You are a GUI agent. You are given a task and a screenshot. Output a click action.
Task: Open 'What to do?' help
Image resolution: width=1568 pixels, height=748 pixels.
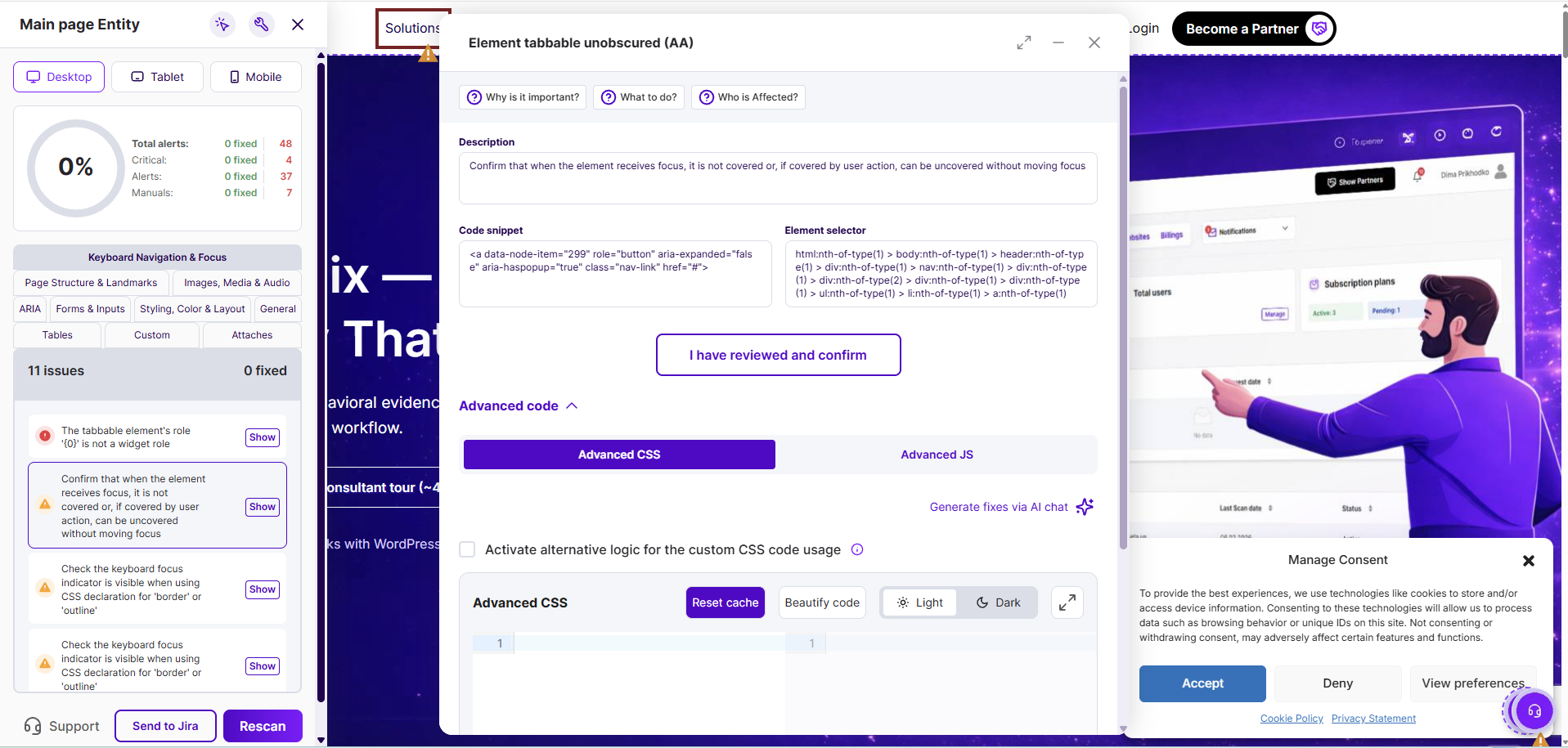(639, 97)
